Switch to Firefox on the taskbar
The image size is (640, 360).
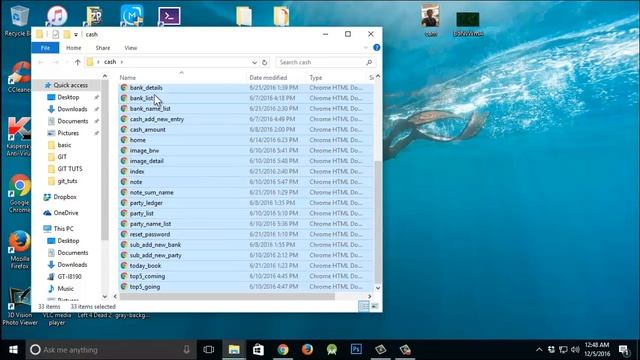tap(307, 350)
